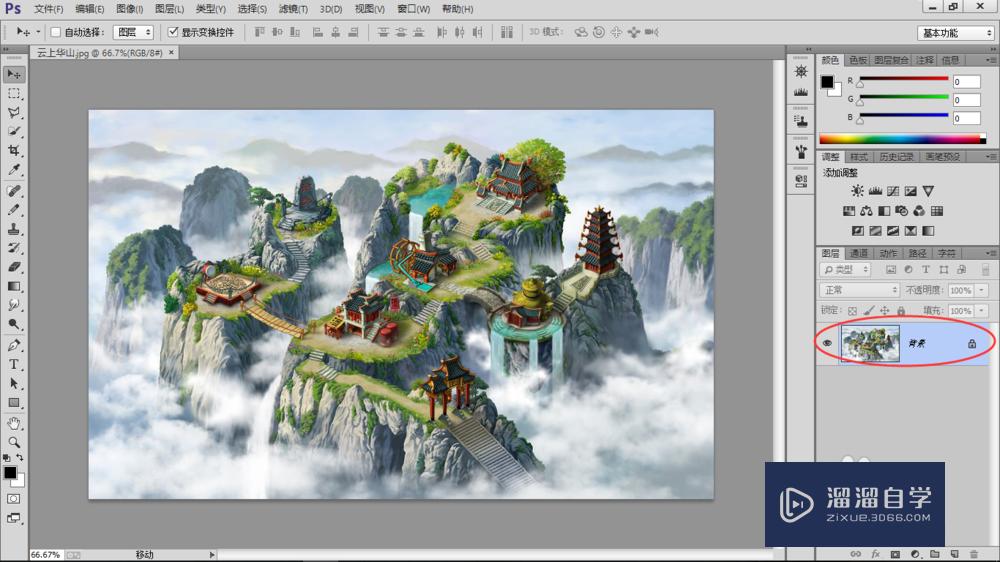Image resolution: width=1000 pixels, height=562 pixels.
Task: Toggle lock transparent pixels in layers panel
Action: click(x=853, y=311)
